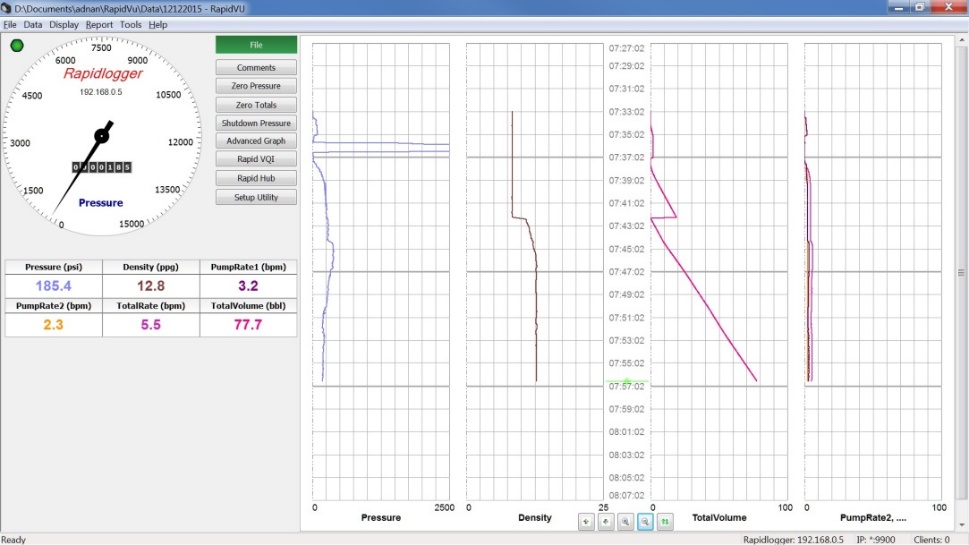Click the Shutdown Pressure button
This screenshot has height=545, width=969.
tap(256, 123)
